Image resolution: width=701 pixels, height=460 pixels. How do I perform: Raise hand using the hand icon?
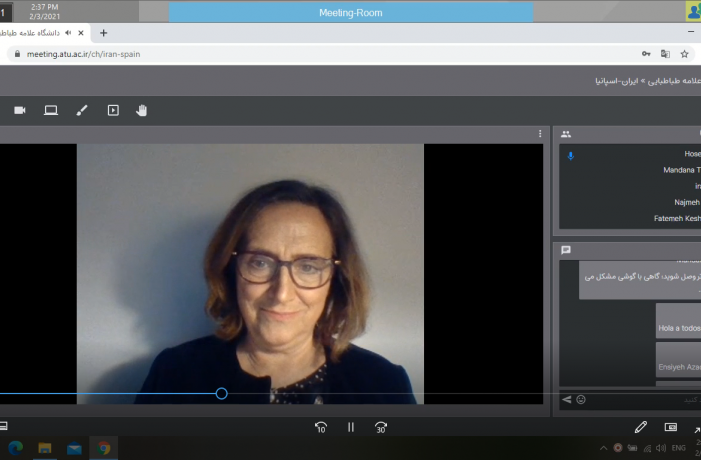(x=141, y=110)
